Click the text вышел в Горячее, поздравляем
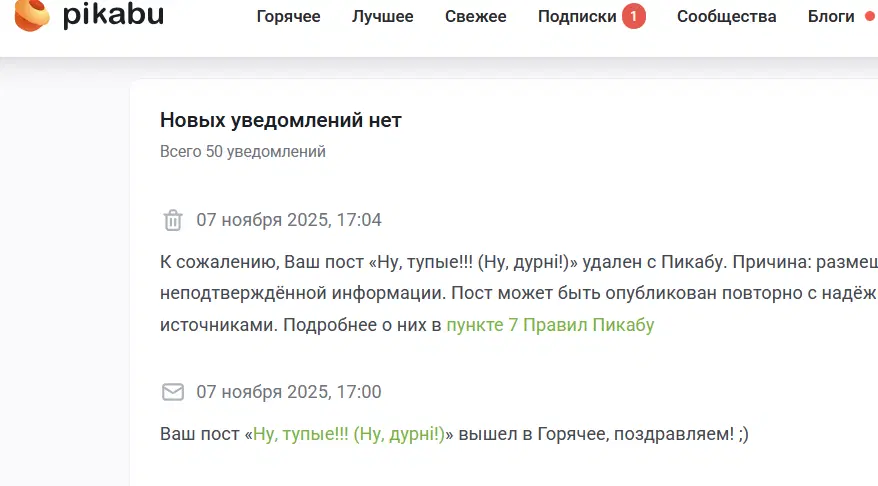878x486 pixels. (x=600, y=434)
